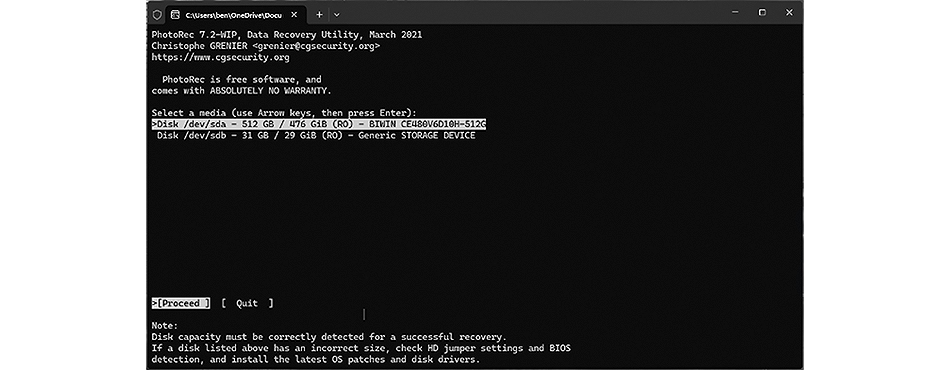Click the 'PhotoRec is free software, and' line
The width and height of the screenshot is (950, 370).
(242, 79)
